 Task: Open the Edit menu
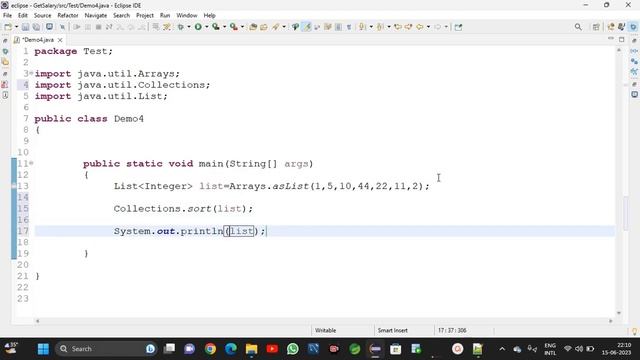click(x=23, y=16)
